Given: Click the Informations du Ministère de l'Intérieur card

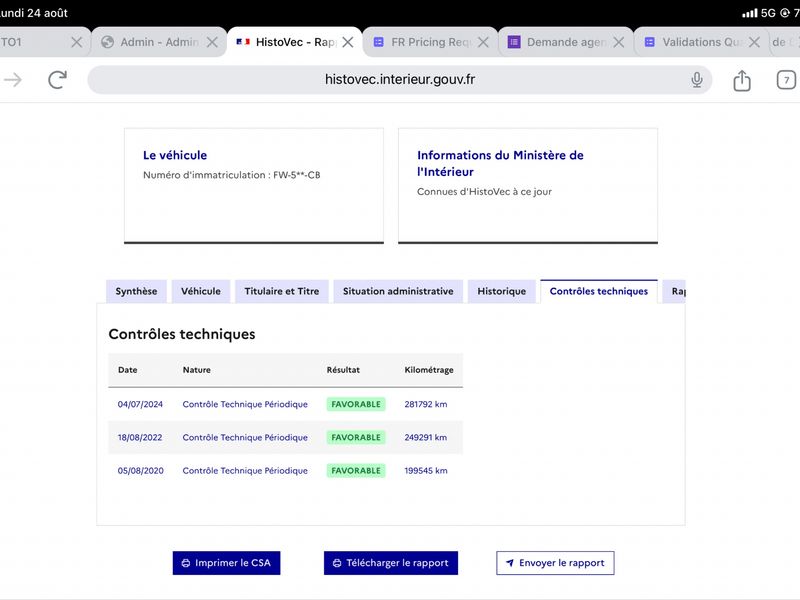Looking at the screenshot, I should pos(528,186).
